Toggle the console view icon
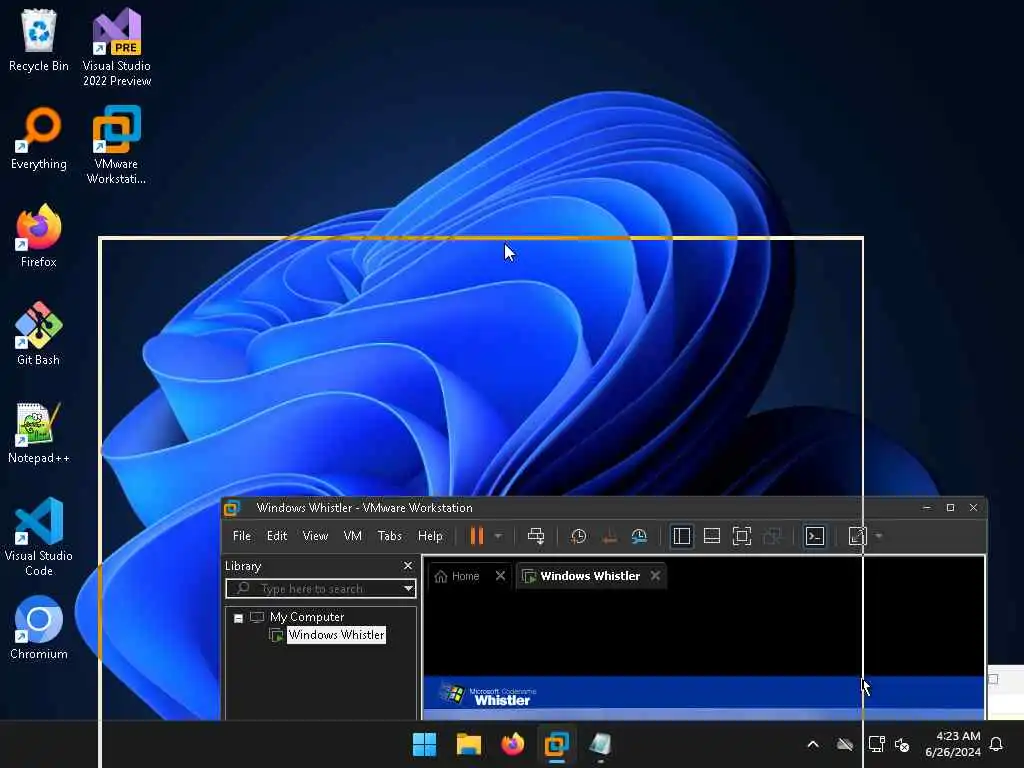 [815, 536]
